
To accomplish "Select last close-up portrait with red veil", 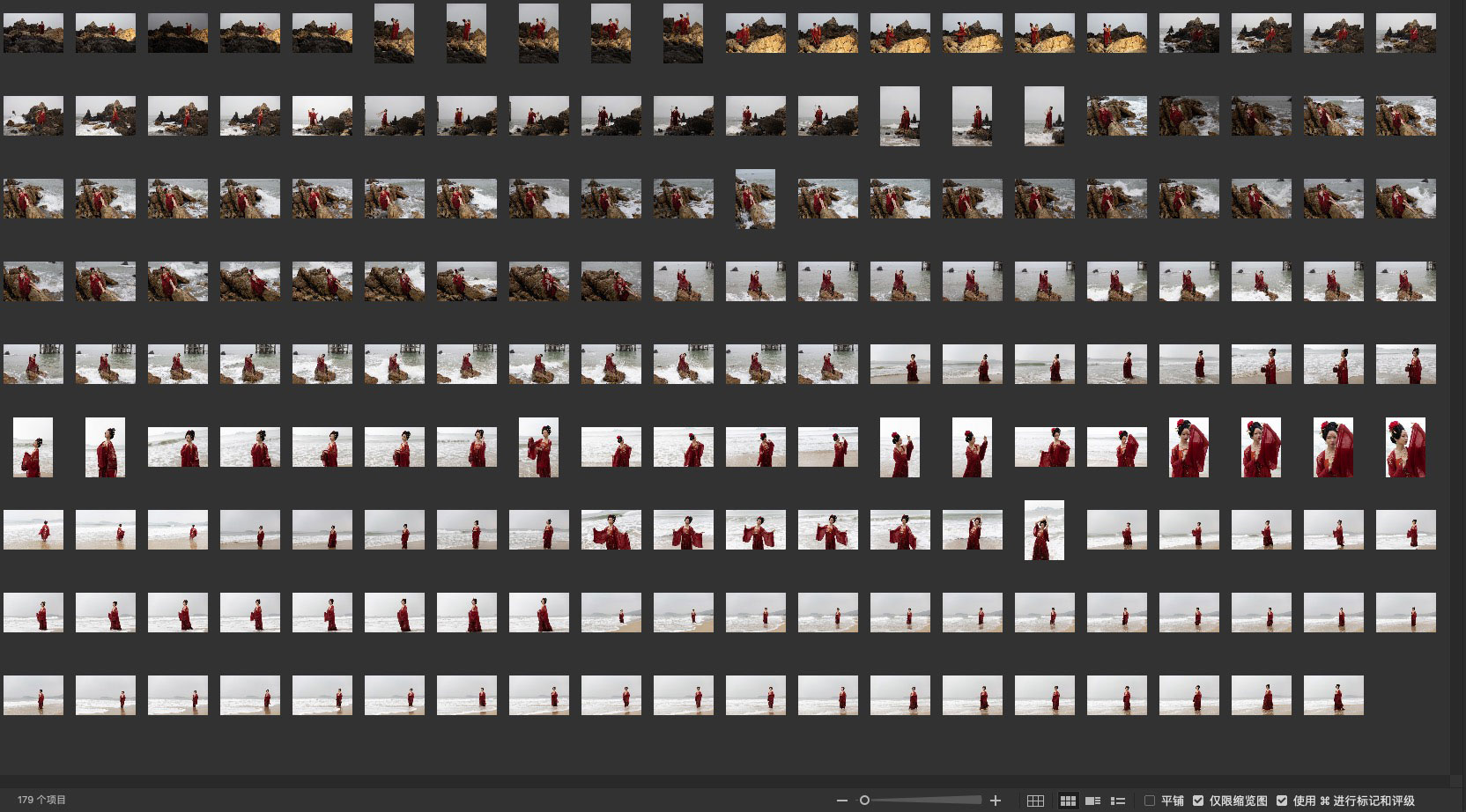I will [1405, 447].
